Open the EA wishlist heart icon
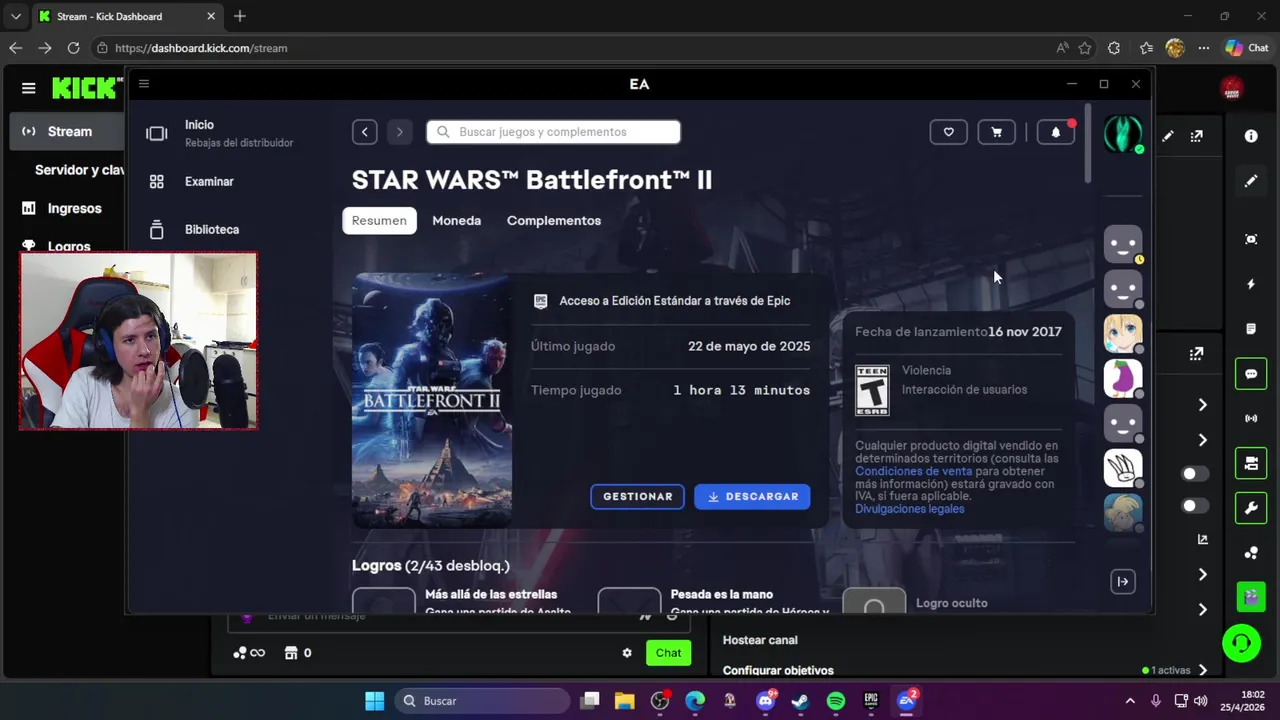Viewport: 1280px width, 720px height. pos(948,132)
